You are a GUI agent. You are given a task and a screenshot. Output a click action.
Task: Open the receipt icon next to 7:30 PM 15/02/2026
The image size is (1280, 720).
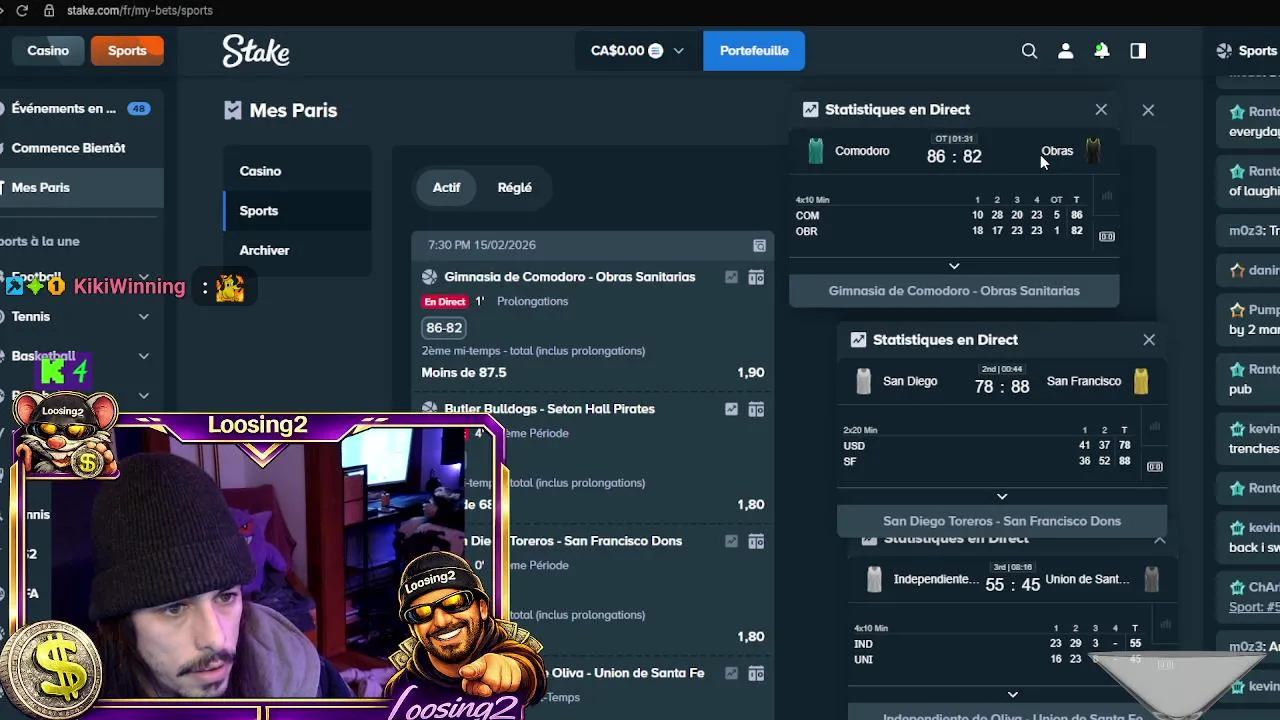(759, 245)
